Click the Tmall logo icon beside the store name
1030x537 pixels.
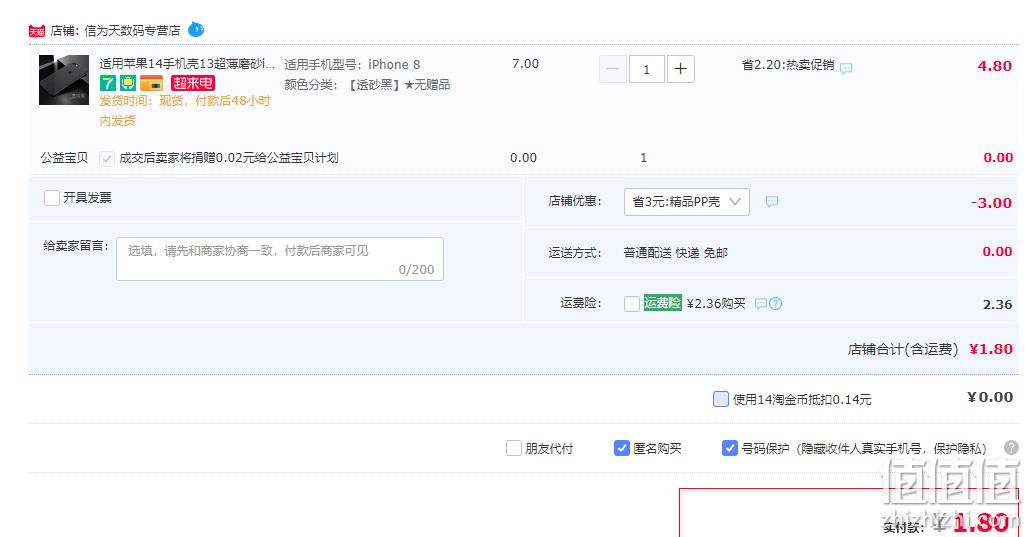pyautogui.click(x=37, y=31)
